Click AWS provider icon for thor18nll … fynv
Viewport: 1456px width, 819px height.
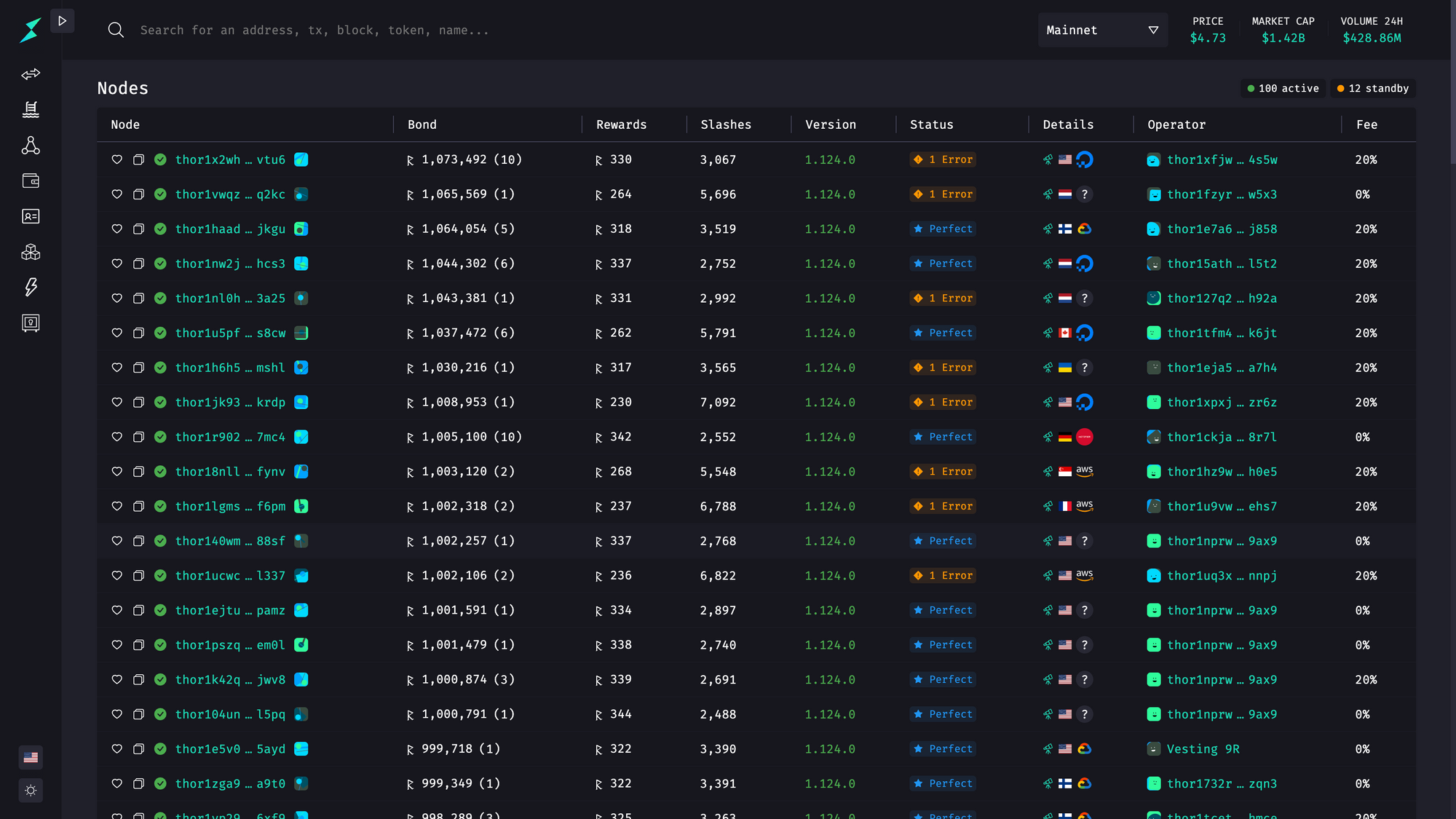(x=1084, y=472)
